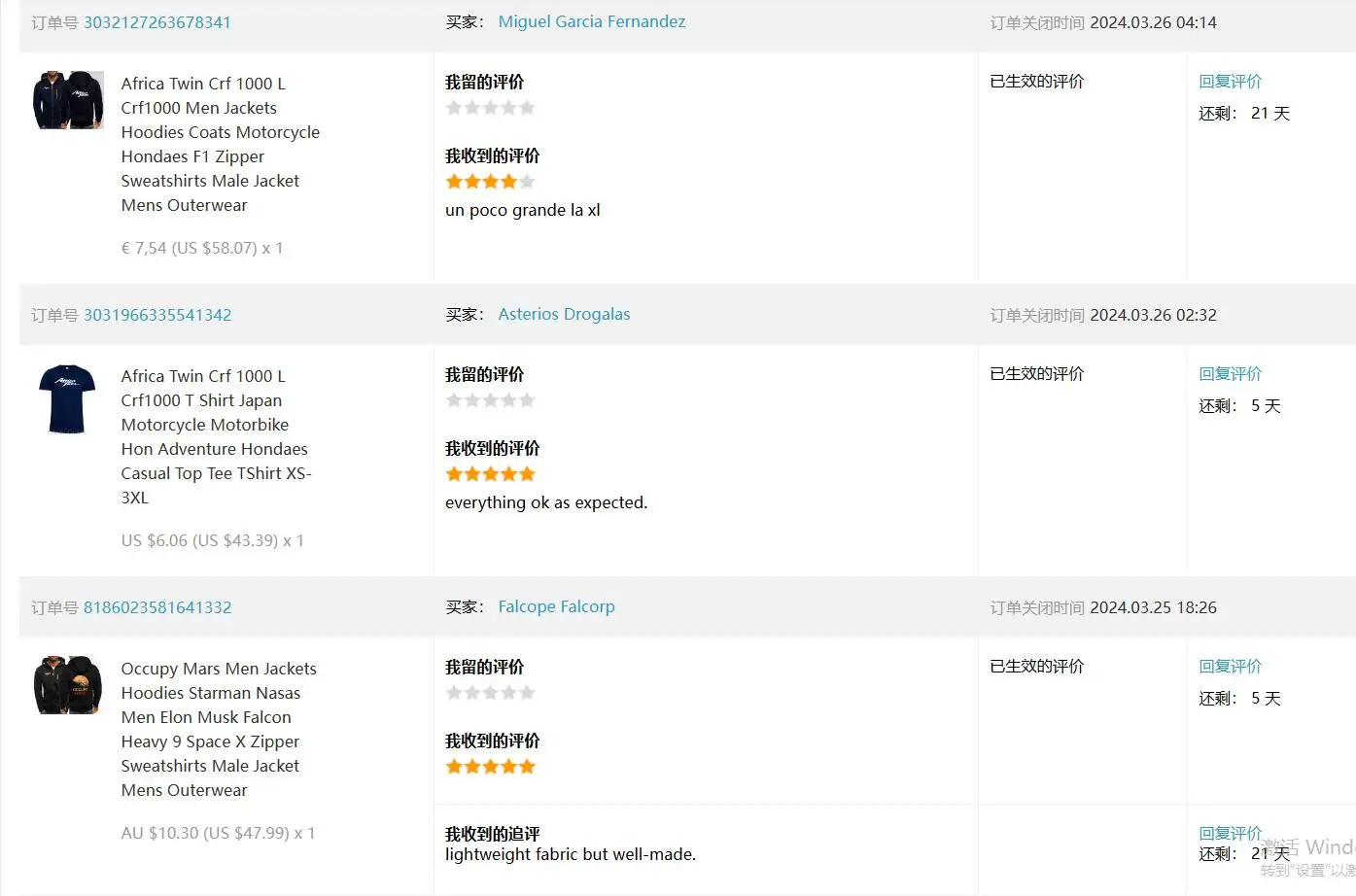The image size is (1356, 896).
Task: Click the five-star rating from Asterios Drogalas
Action: click(x=490, y=474)
